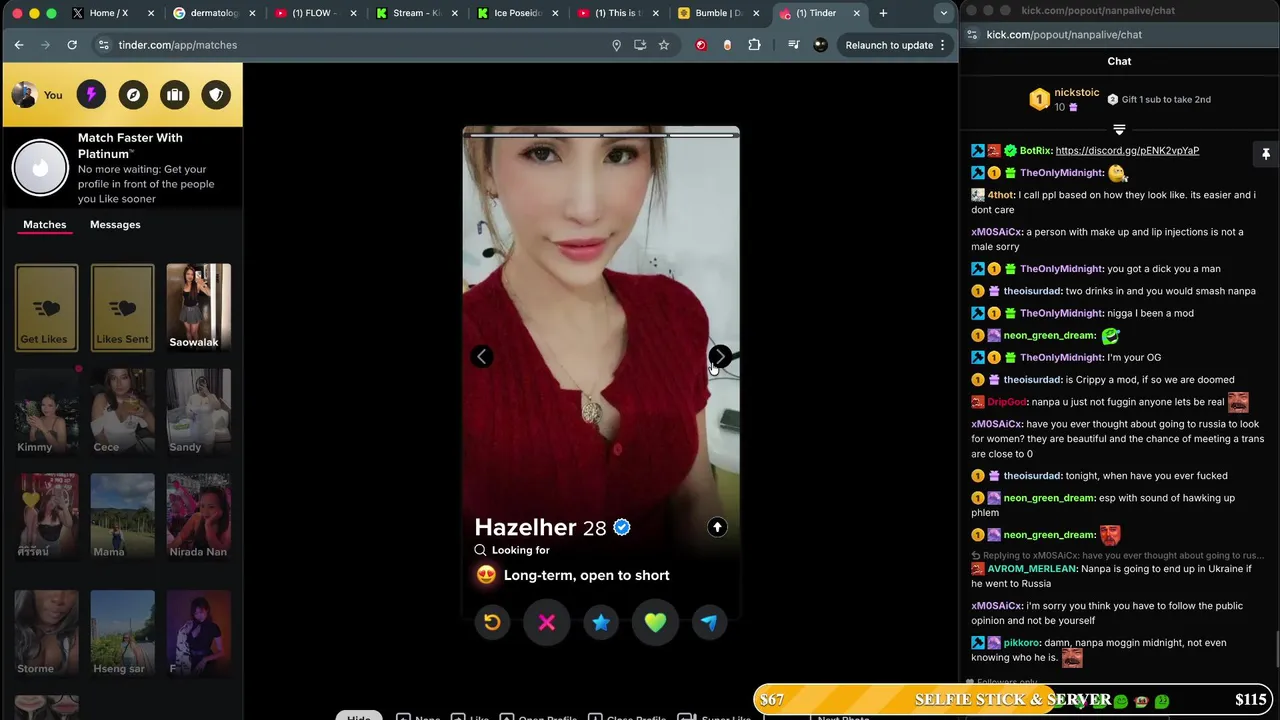Click the blue paper plane Send button
This screenshot has width=1280, height=720.
(709, 622)
